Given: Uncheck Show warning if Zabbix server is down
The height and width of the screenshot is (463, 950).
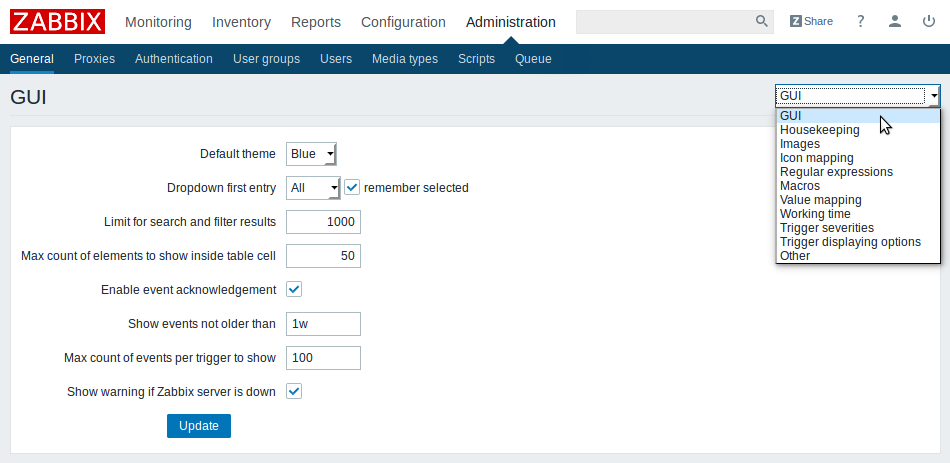Looking at the screenshot, I should pyautogui.click(x=294, y=391).
